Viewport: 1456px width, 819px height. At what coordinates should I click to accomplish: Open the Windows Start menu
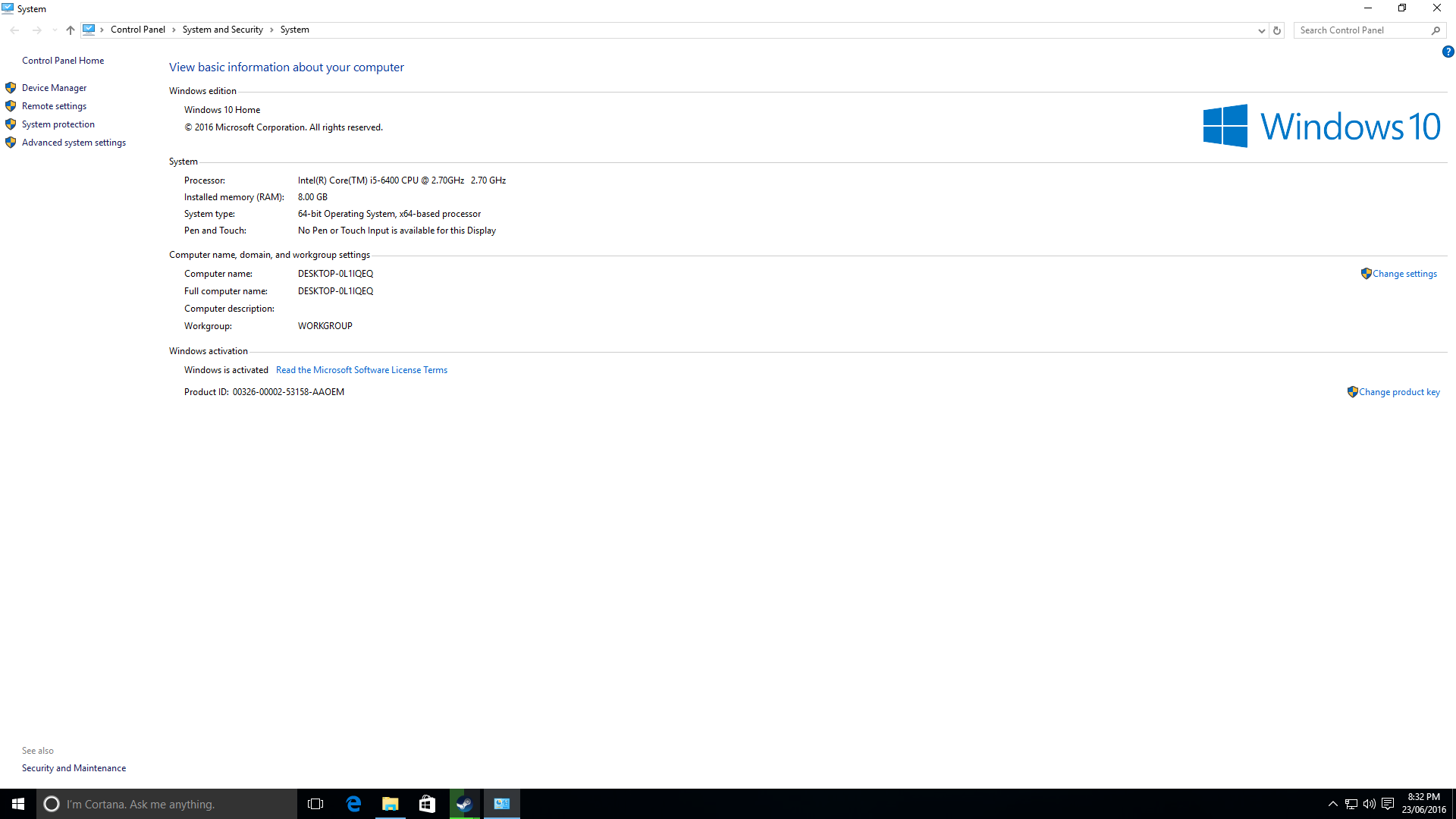coord(18,804)
